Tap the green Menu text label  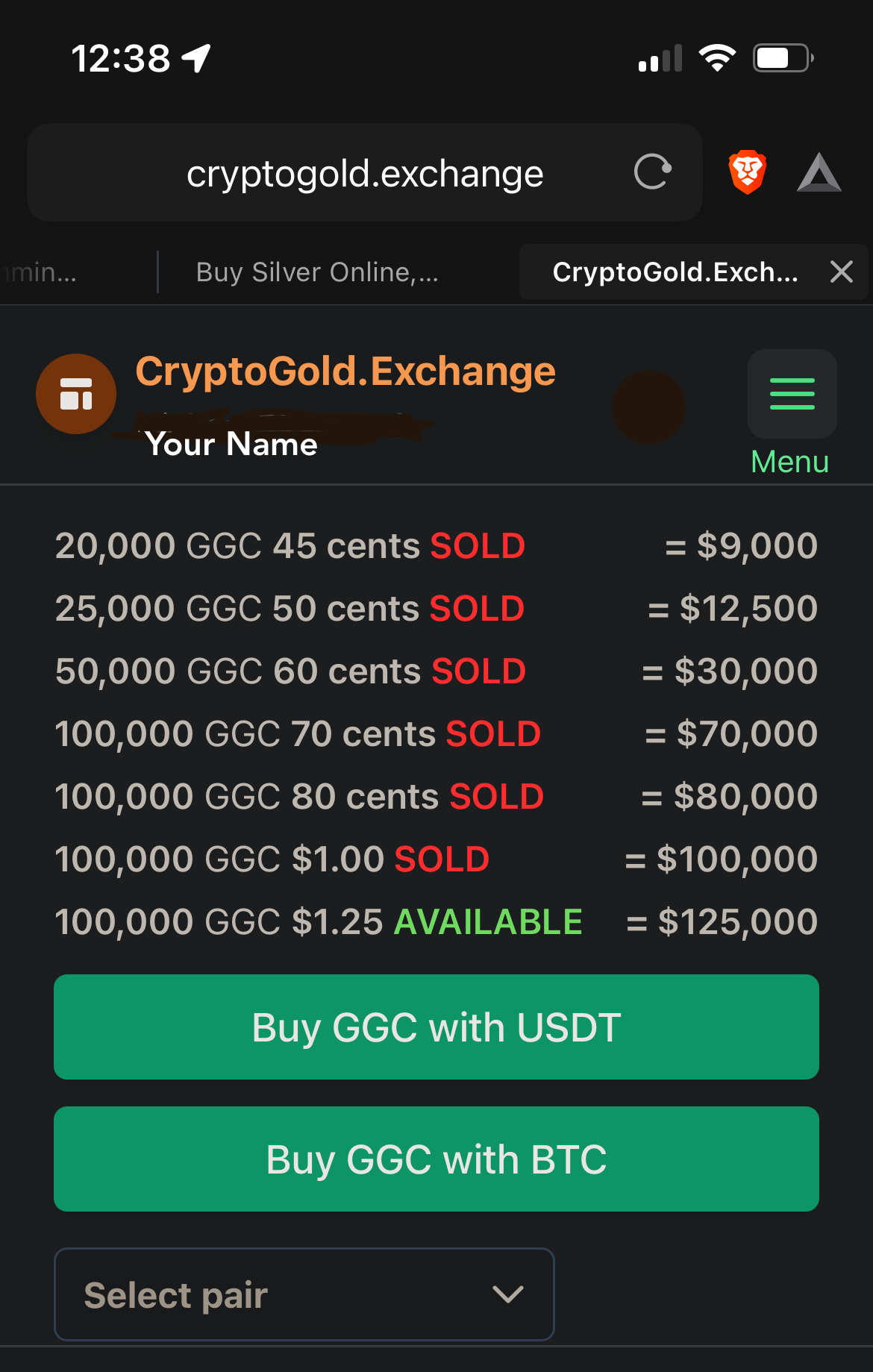click(x=789, y=462)
